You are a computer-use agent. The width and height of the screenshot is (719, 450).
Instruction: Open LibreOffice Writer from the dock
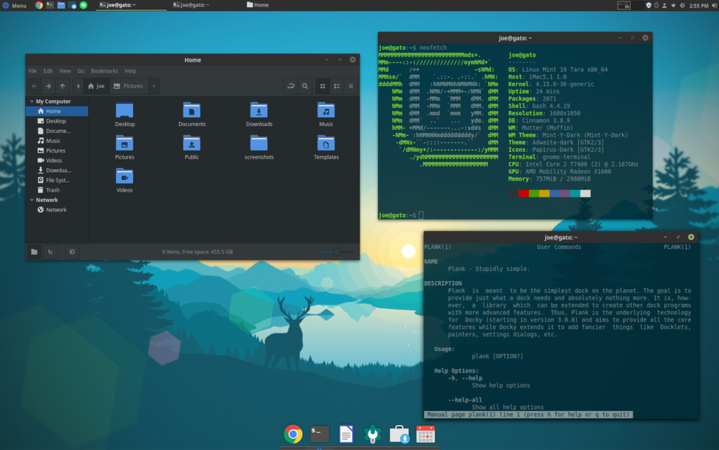pyautogui.click(x=346, y=433)
